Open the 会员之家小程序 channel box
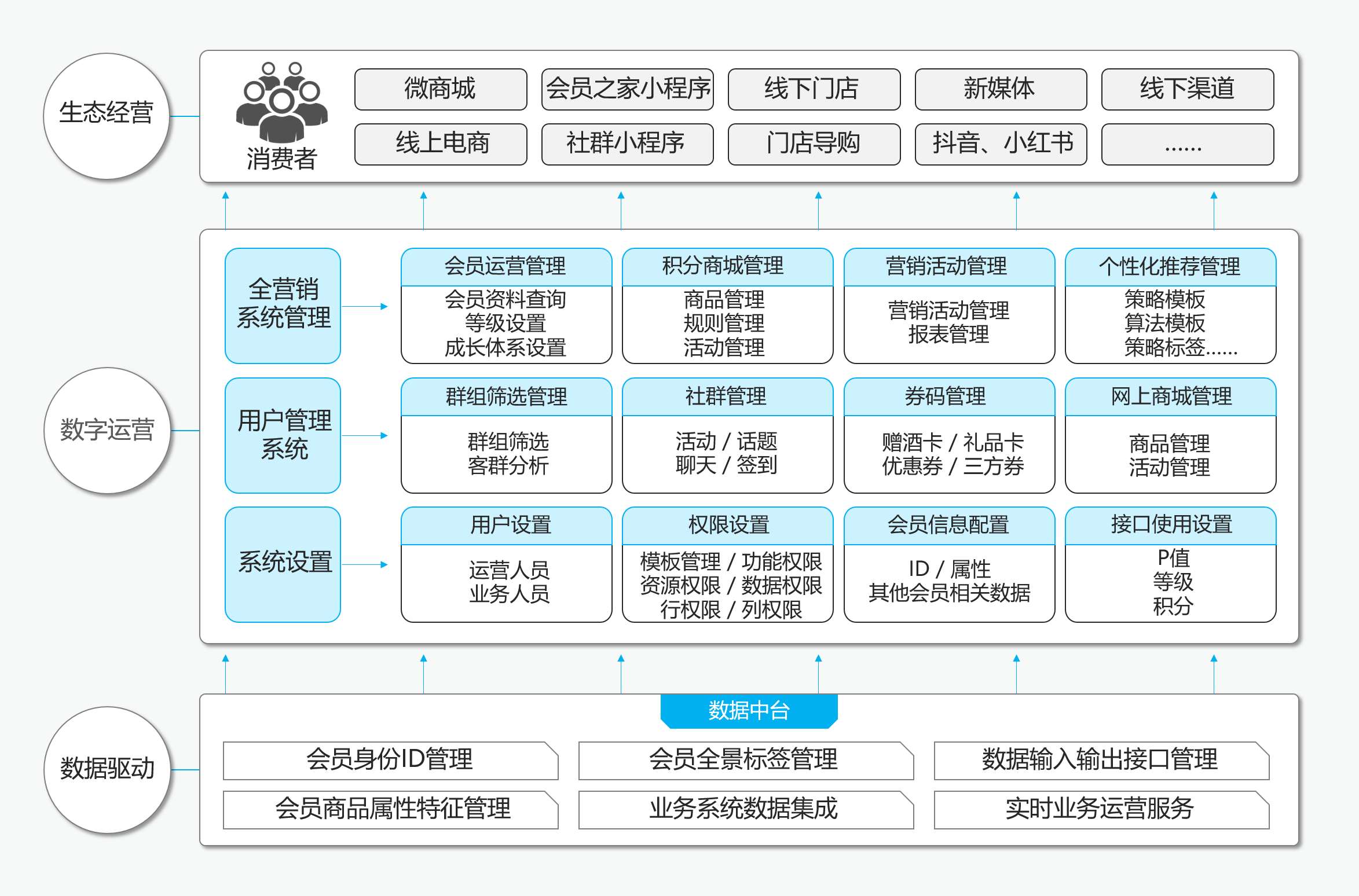This screenshot has width=1359, height=896. click(x=628, y=89)
